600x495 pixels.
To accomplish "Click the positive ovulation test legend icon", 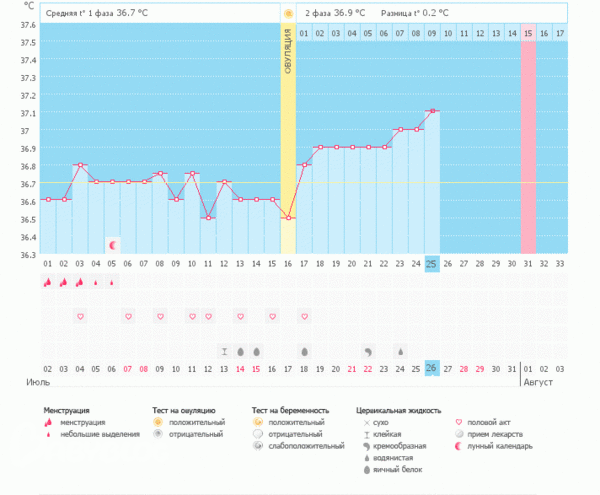I will point(157,423).
